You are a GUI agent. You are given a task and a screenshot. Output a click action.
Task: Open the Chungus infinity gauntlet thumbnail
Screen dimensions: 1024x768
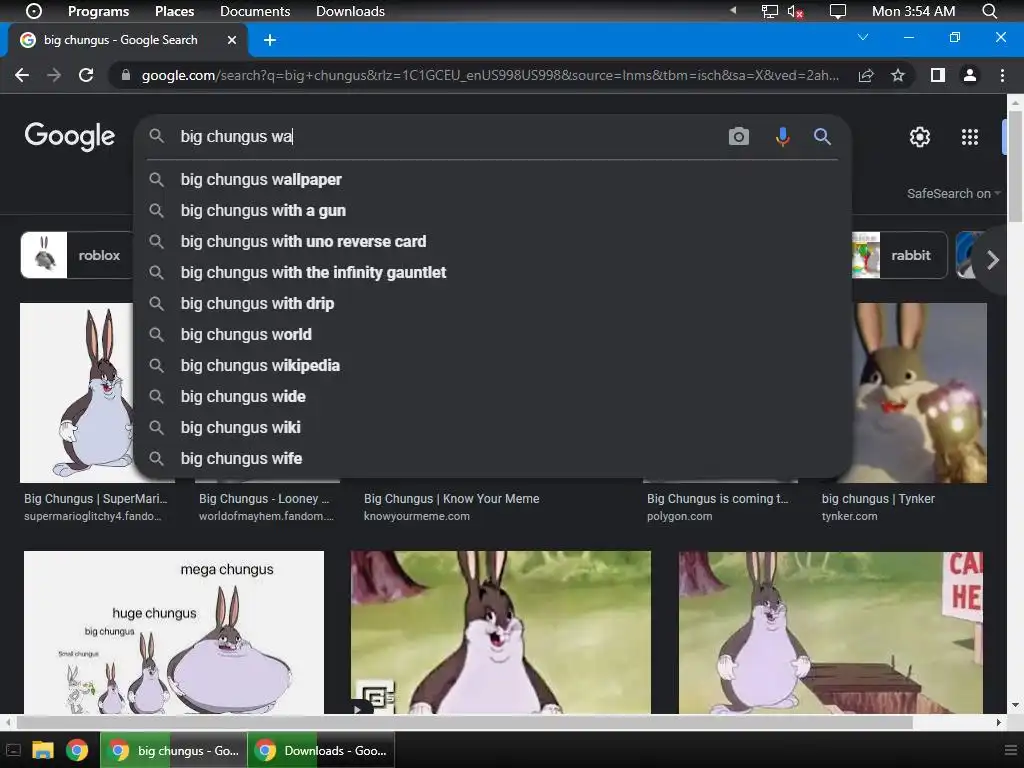920,392
